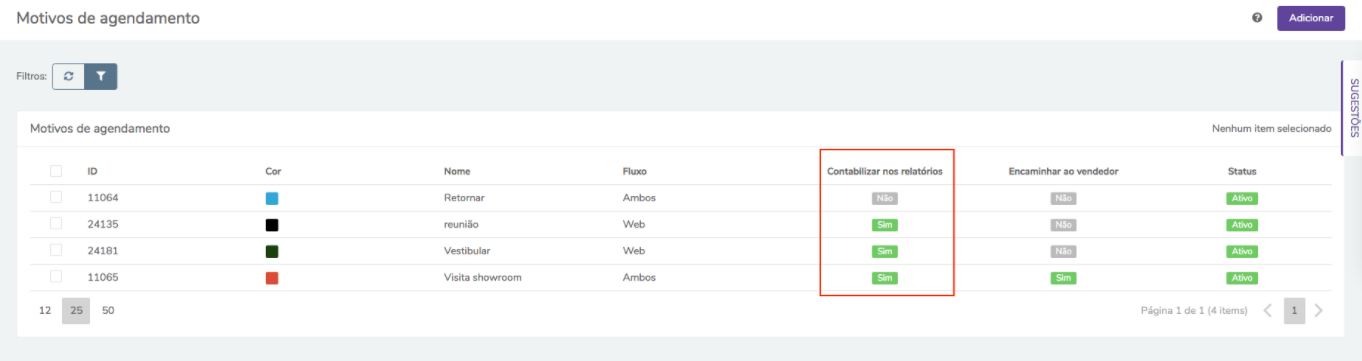
Task: Select page number 1 in pagination
Action: click(x=1294, y=311)
